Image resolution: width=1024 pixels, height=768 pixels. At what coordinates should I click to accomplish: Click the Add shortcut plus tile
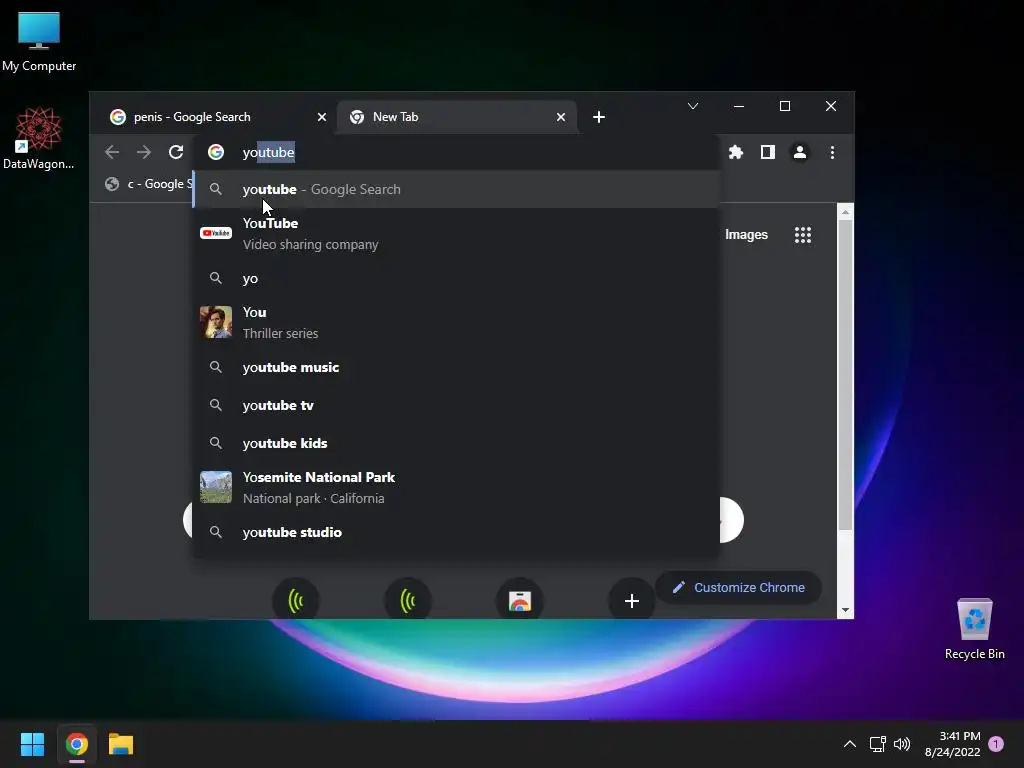coord(632,600)
